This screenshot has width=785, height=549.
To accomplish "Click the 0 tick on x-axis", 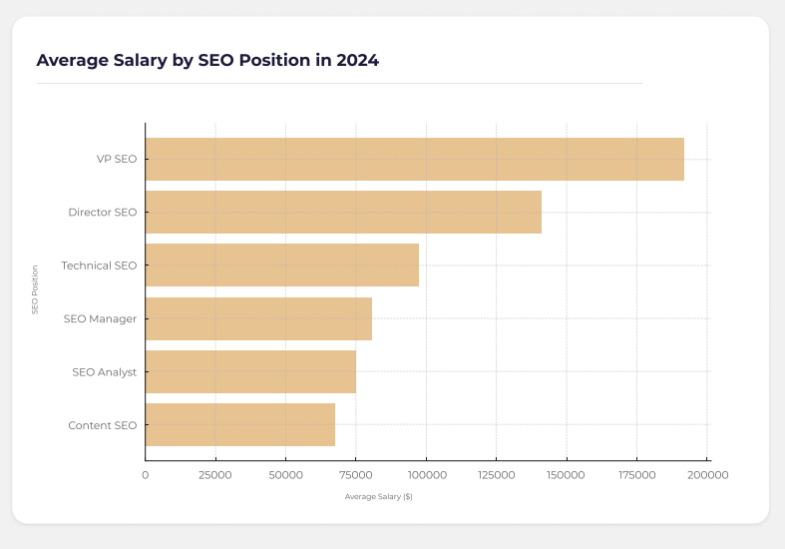I will [145, 475].
